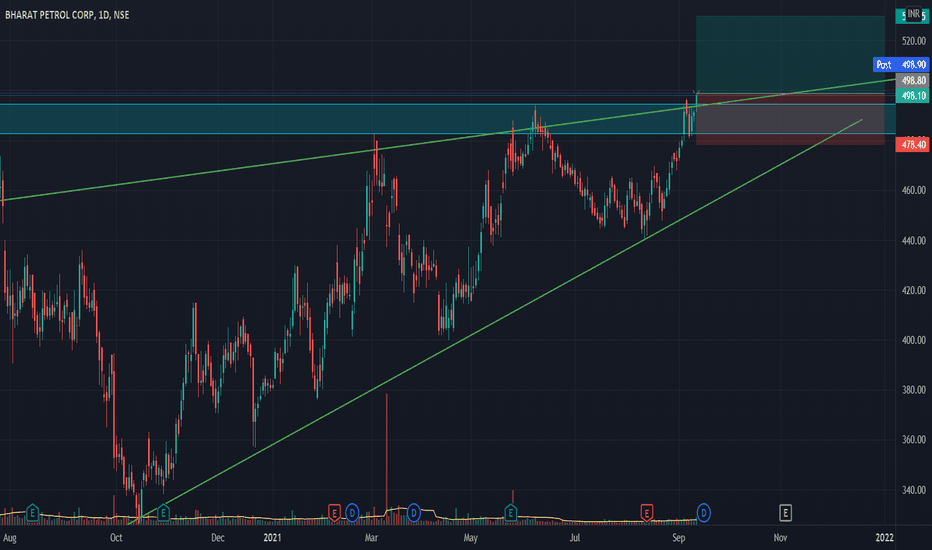This screenshot has width=932, height=550.
Task: Select the green long-position target zone
Action: point(790,55)
